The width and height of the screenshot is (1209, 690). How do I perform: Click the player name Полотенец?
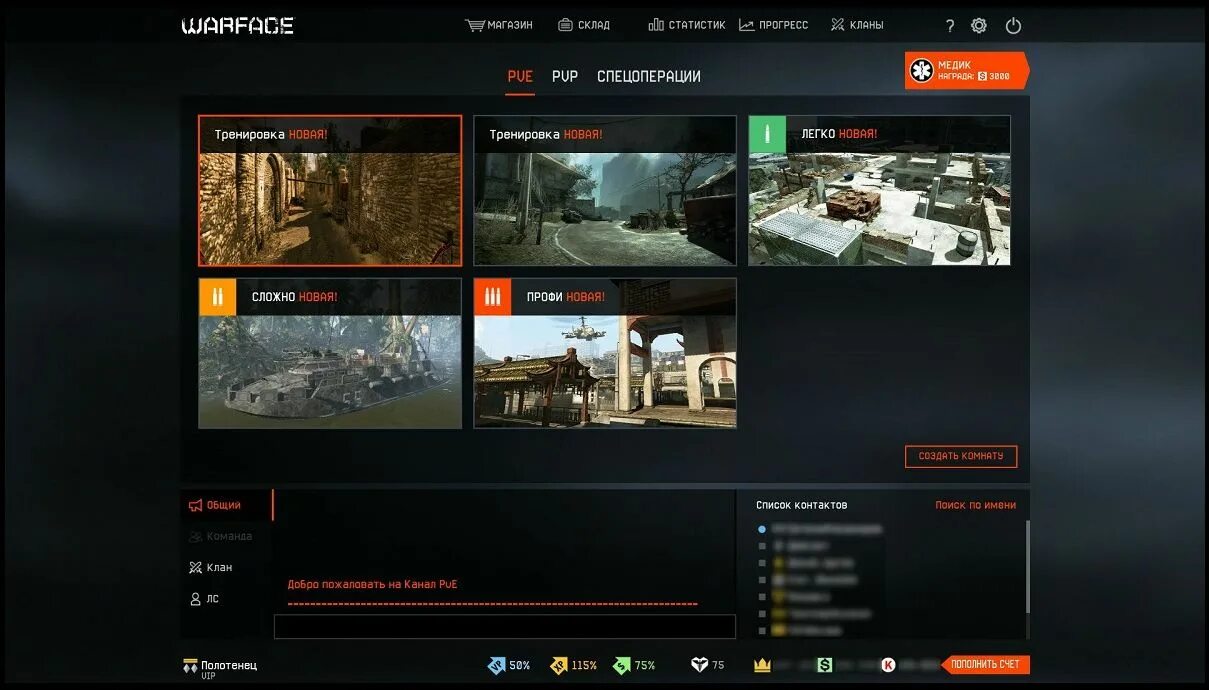click(x=229, y=665)
